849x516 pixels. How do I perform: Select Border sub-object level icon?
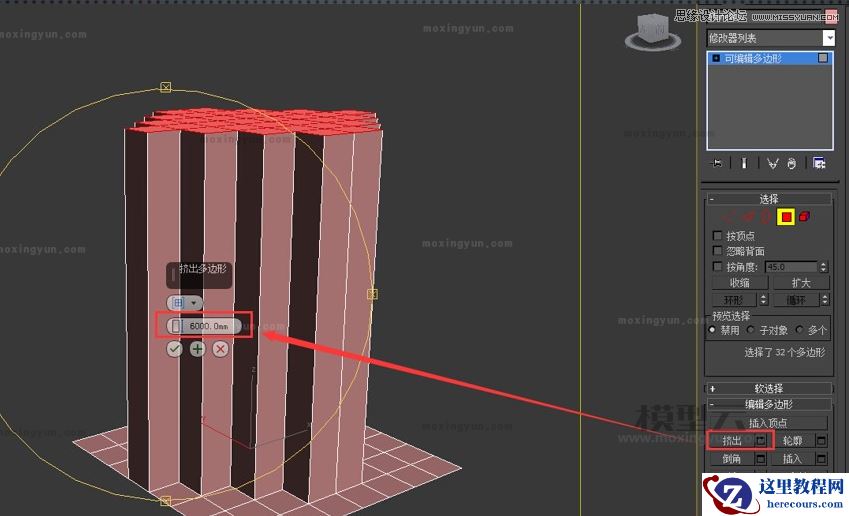coord(766,217)
